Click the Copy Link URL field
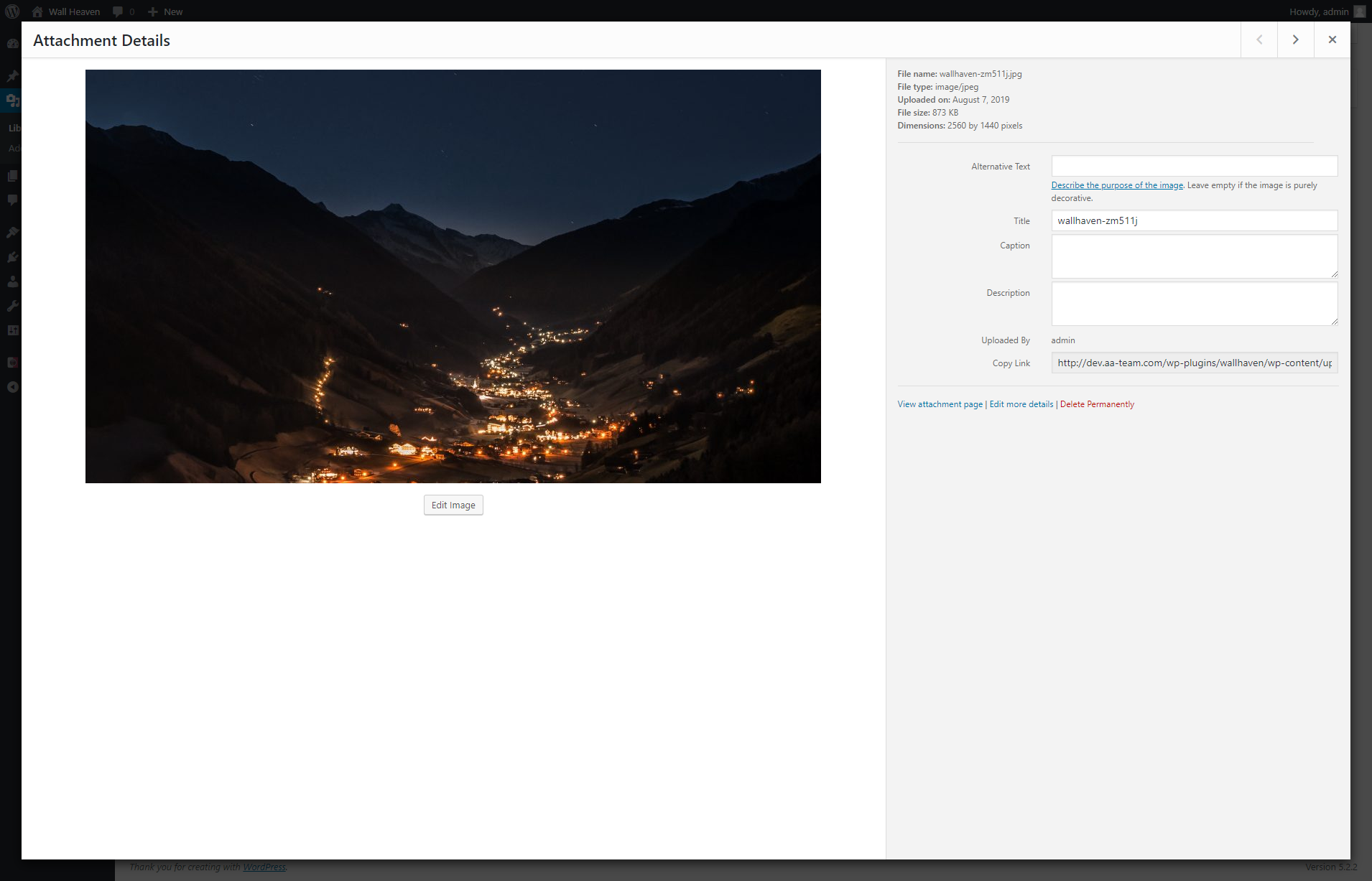This screenshot has height=881, width=1372. (x=1195, y=363)
